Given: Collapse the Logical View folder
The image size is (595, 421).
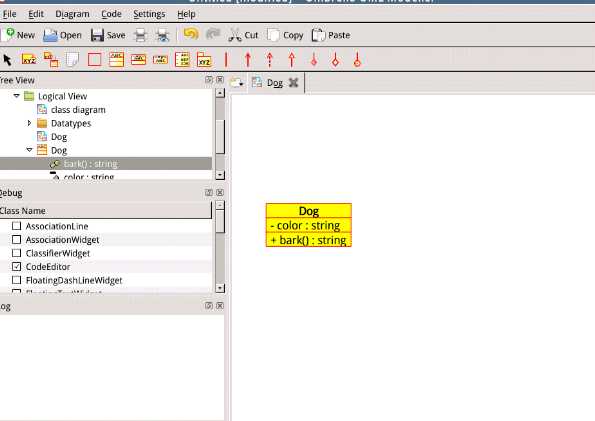Looking at the screenshot, I should pos(16,96).
